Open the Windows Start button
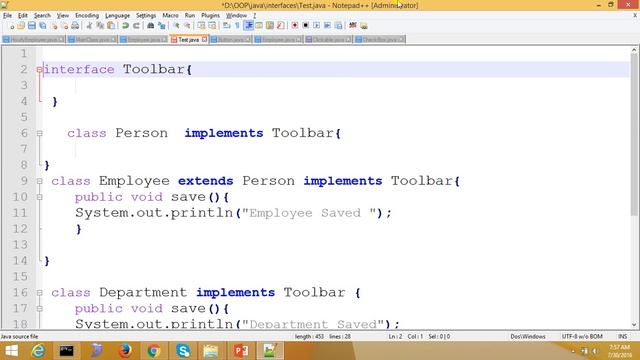This screenshot has width=640, height=360. (11, 351)
